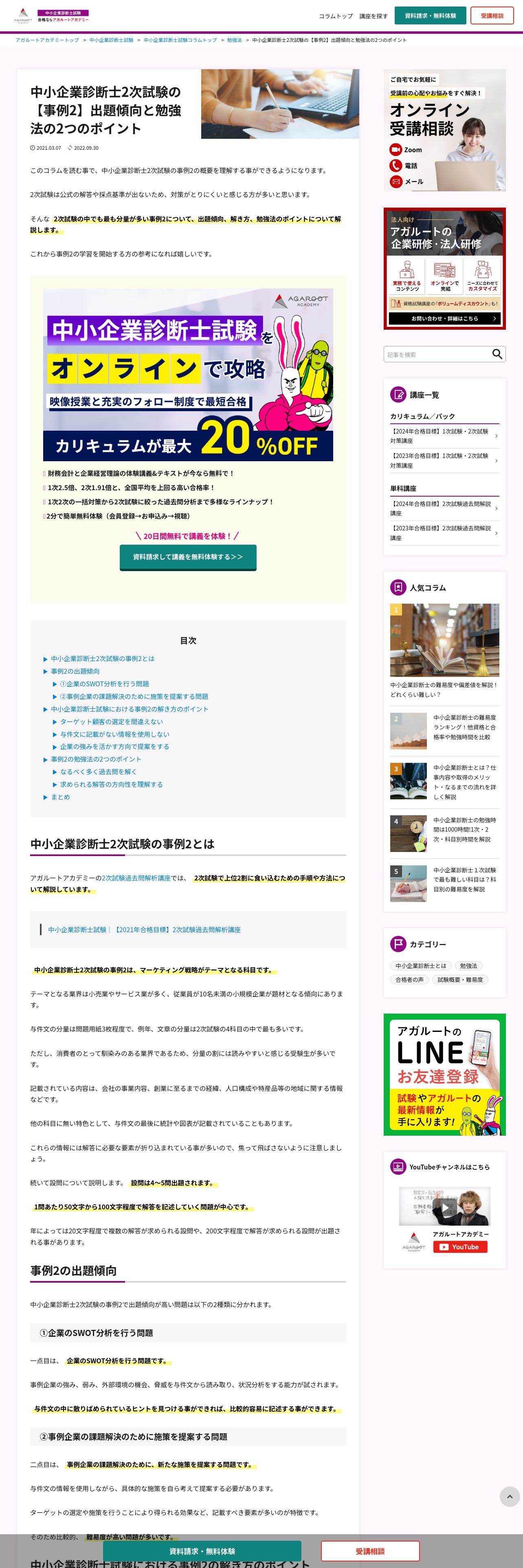Click 中小企業診断士試験 breadcrumb link

pyautogui.click(x=112, y=40)
